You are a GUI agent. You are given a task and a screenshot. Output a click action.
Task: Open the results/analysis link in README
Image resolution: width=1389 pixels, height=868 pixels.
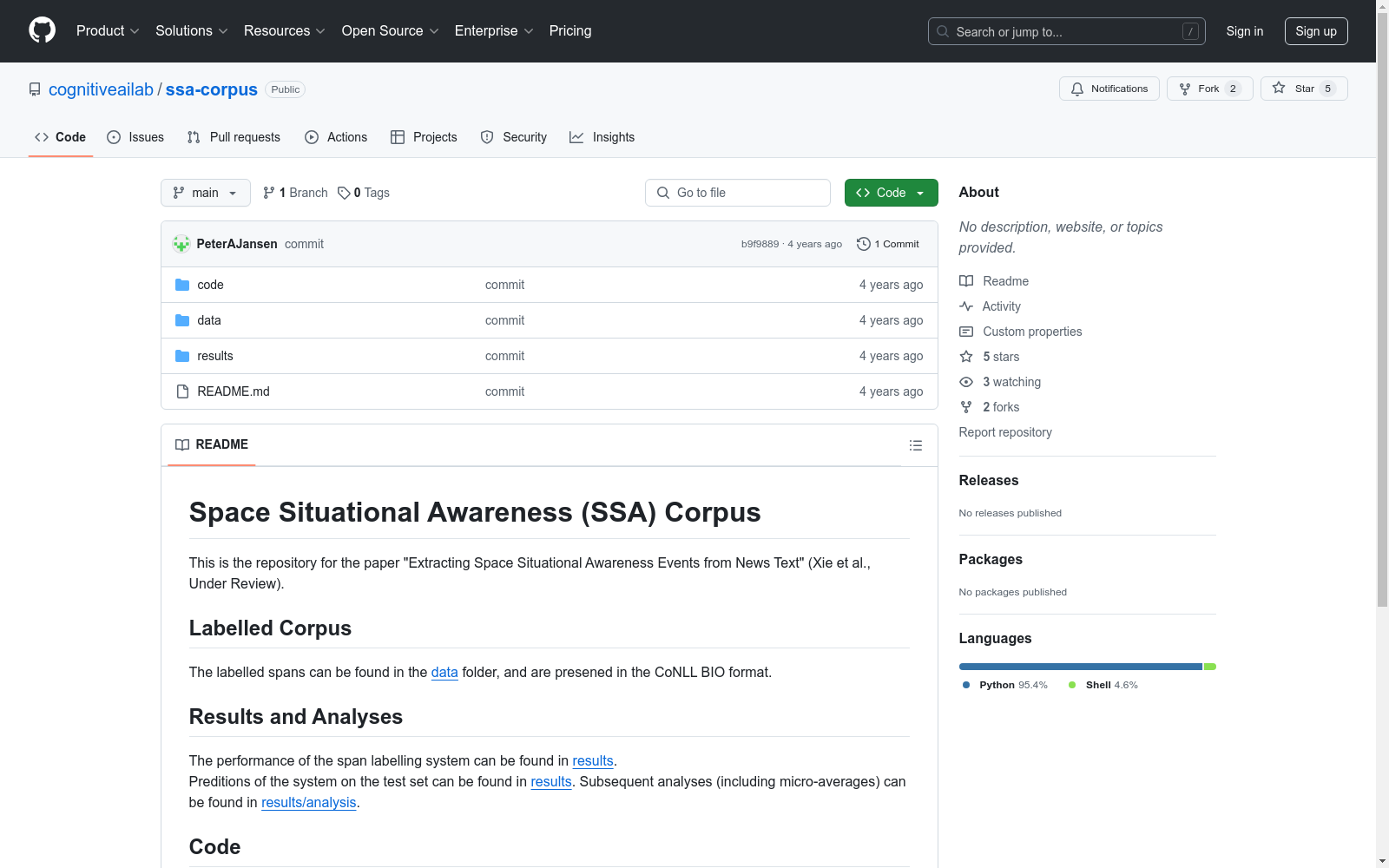click(x=309, y=803)
